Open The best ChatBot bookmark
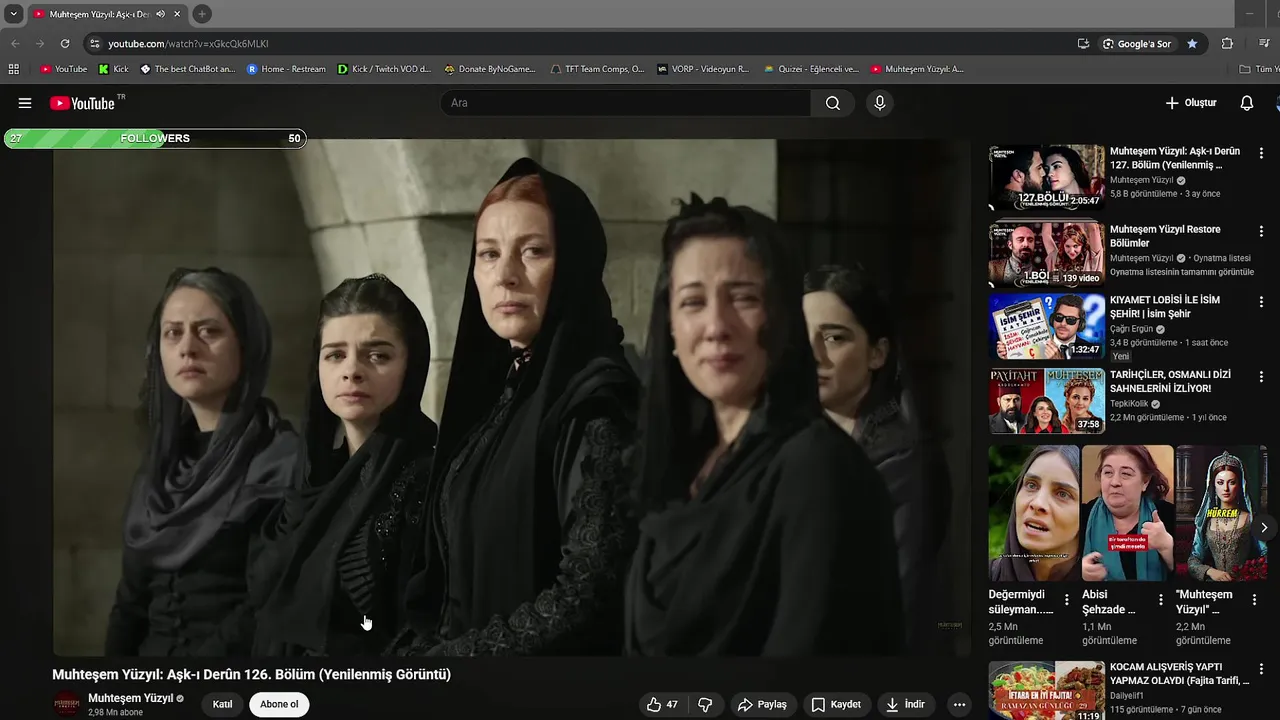The width and height of the screenshot is (1280, 720). 187,69
